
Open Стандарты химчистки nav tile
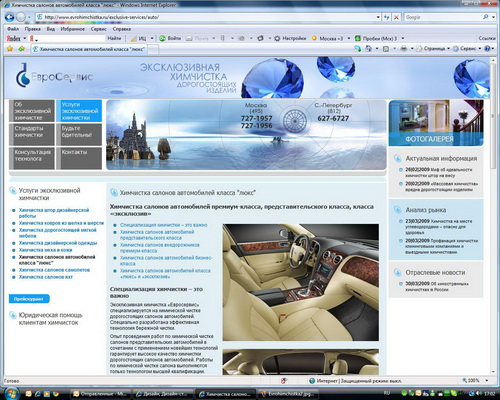tap(32, 134)
